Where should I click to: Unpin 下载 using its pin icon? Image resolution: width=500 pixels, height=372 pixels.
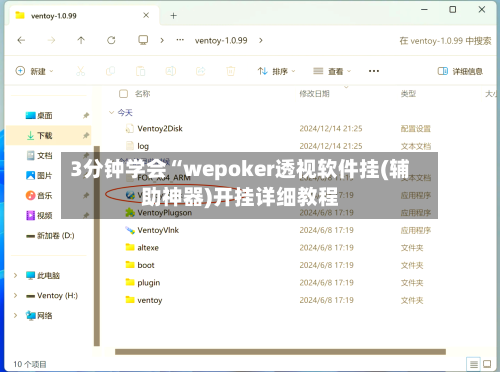point(86,135)
